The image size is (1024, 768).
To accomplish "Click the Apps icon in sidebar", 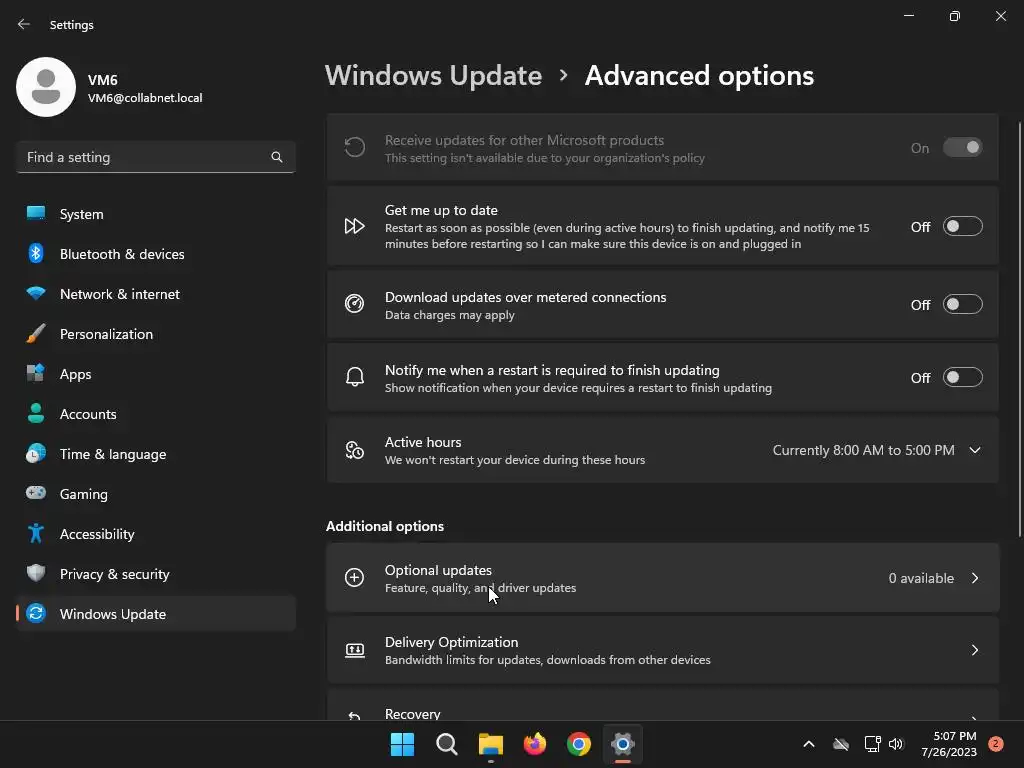I will [x=36, y=373].
